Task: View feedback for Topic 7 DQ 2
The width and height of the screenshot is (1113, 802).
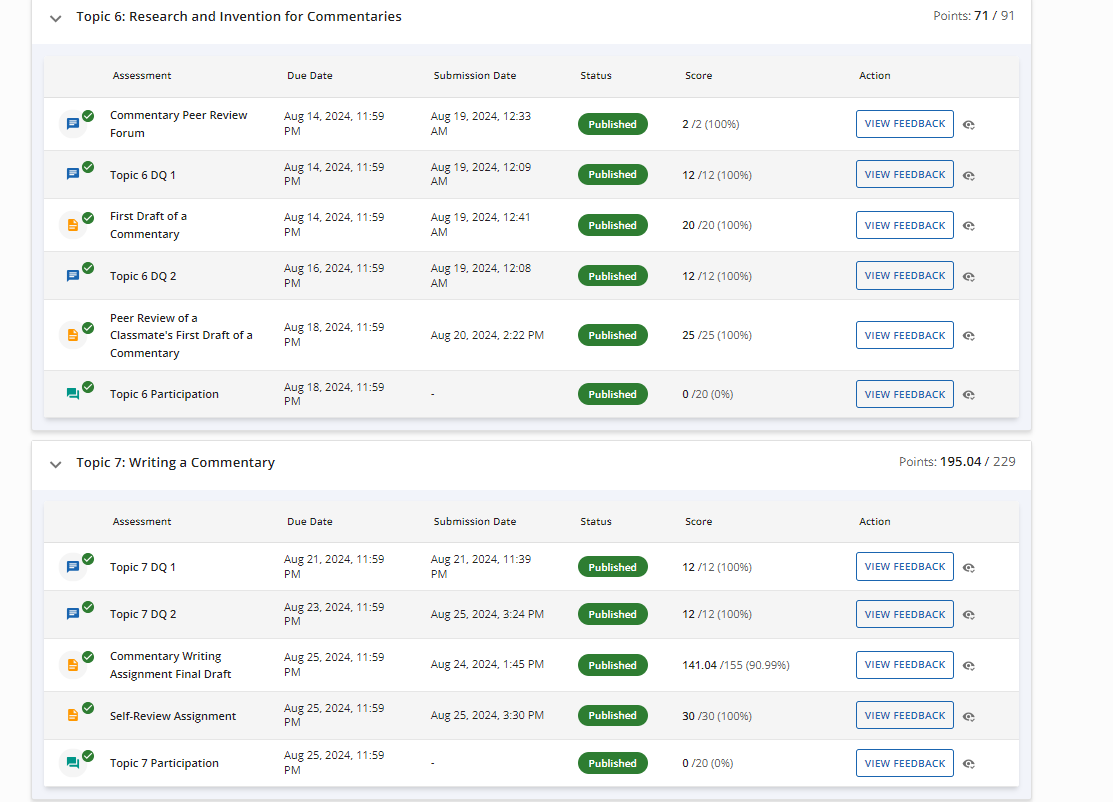Action: (904, 614)
